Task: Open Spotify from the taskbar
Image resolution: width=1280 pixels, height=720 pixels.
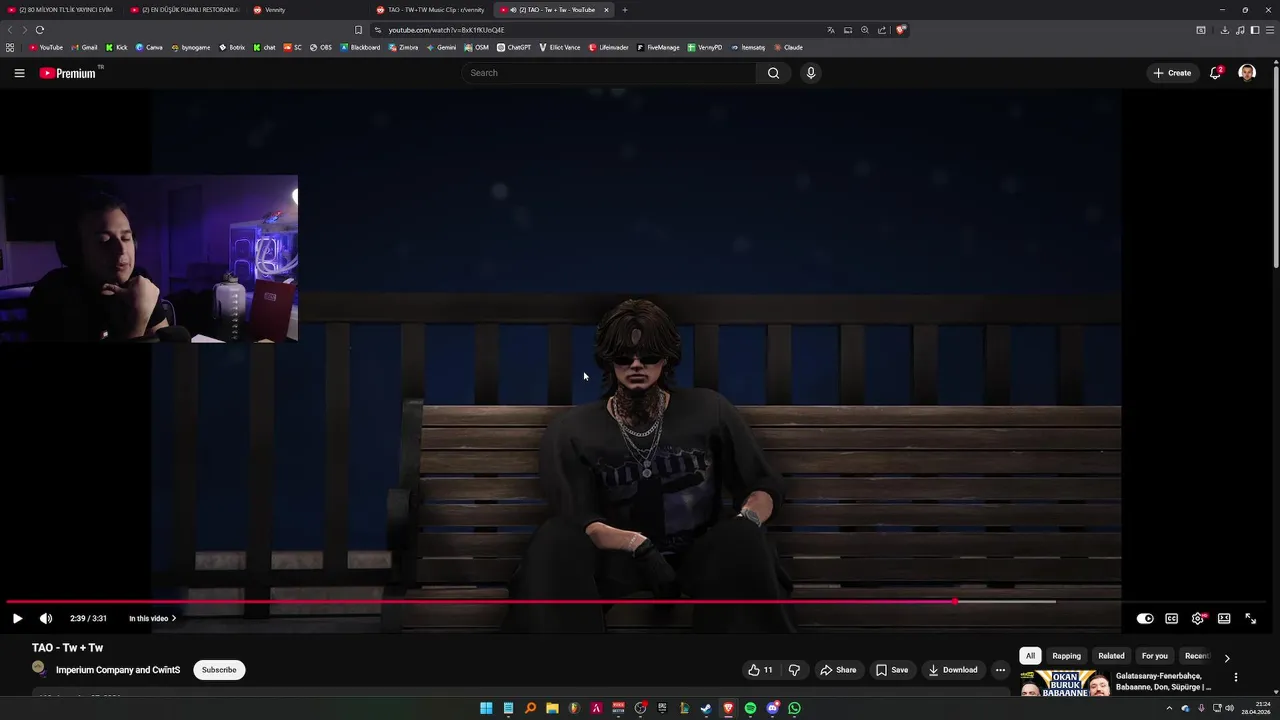Action: pos(750,708)
